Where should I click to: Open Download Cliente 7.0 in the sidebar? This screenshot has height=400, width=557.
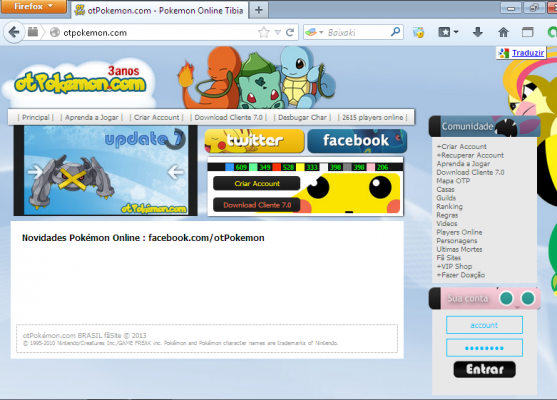point(470,172)
